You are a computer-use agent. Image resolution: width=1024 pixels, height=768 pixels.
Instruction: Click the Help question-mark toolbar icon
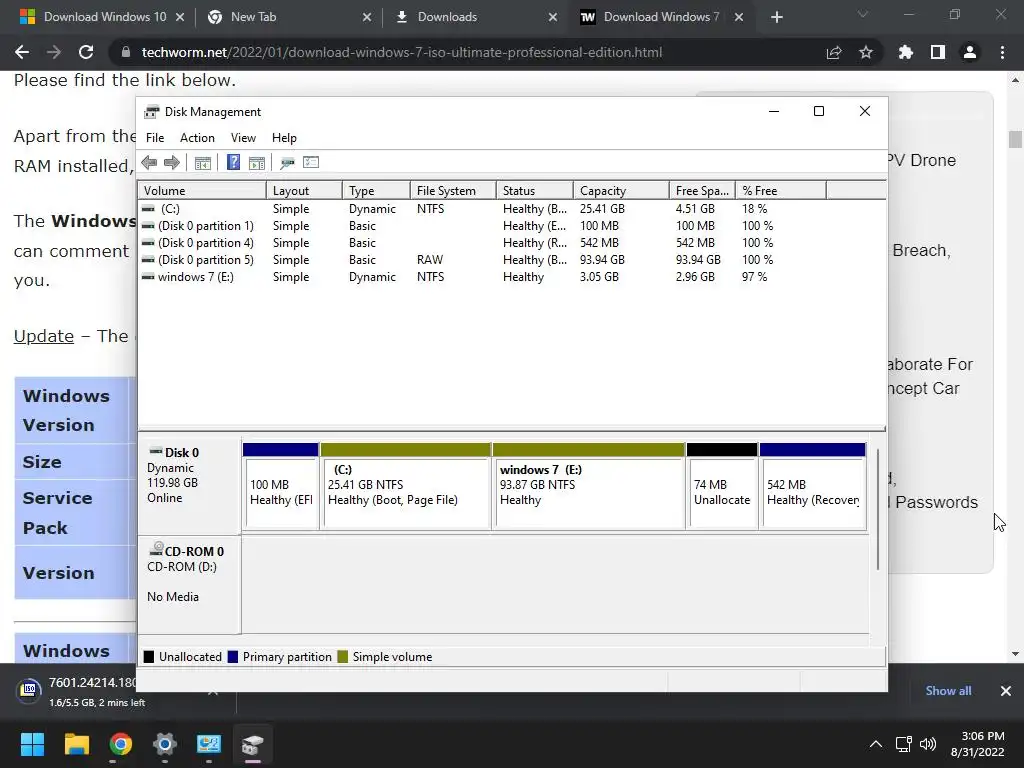tap(233, 163)
